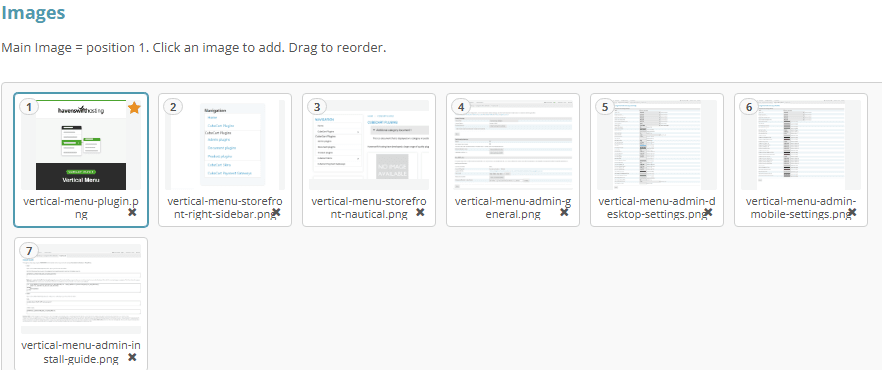Click position badge number 1
Viewport: 882px width, 370px height.
point(29,107)
